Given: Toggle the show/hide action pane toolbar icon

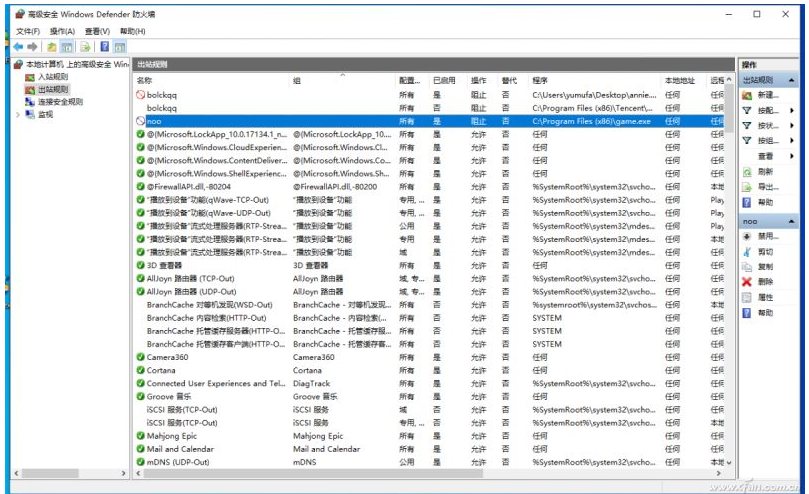Looking at the screenshot, I should click(x=120, y=47).
